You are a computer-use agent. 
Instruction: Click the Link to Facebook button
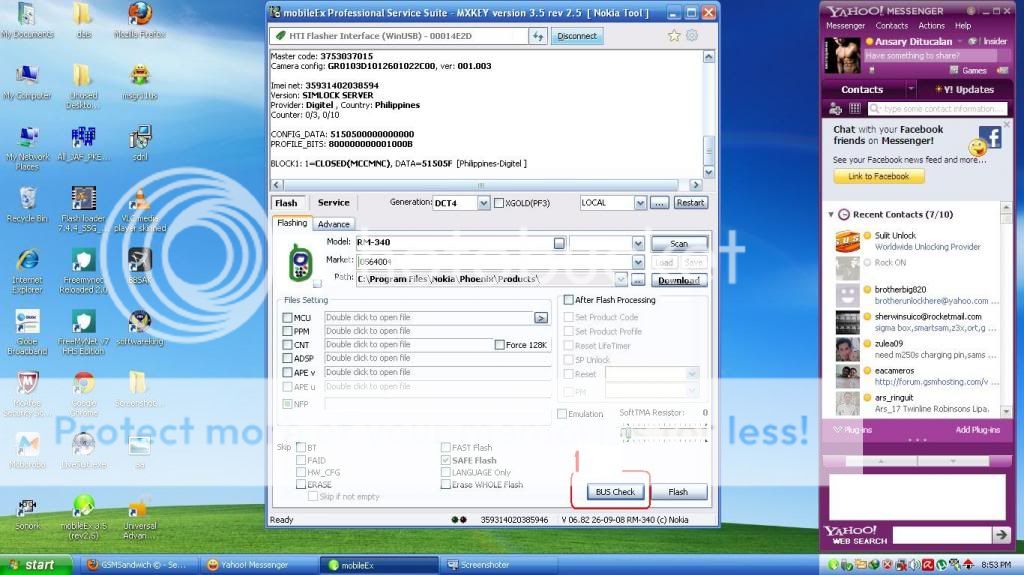pos(878,176)
